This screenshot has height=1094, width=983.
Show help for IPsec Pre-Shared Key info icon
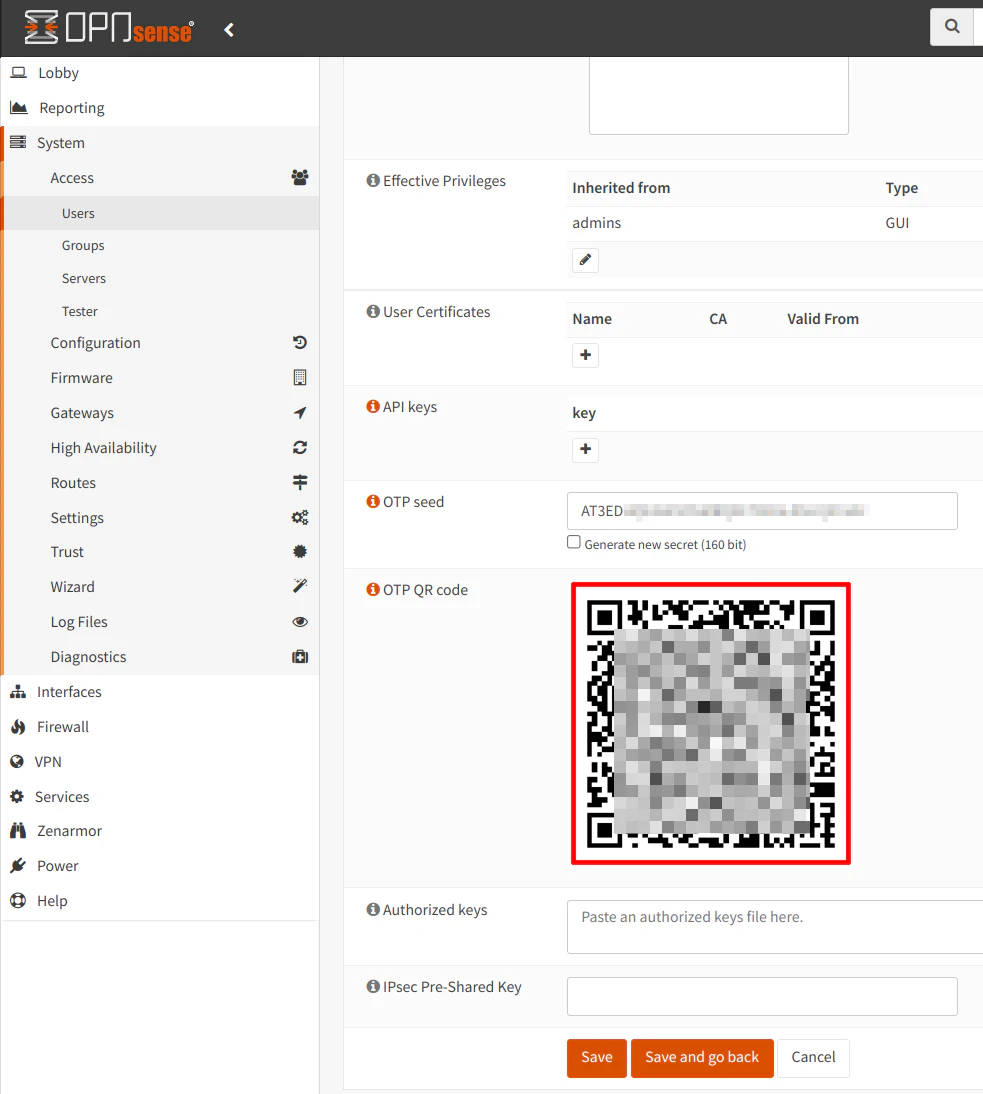pyautogui.click(x=373, y=987)
